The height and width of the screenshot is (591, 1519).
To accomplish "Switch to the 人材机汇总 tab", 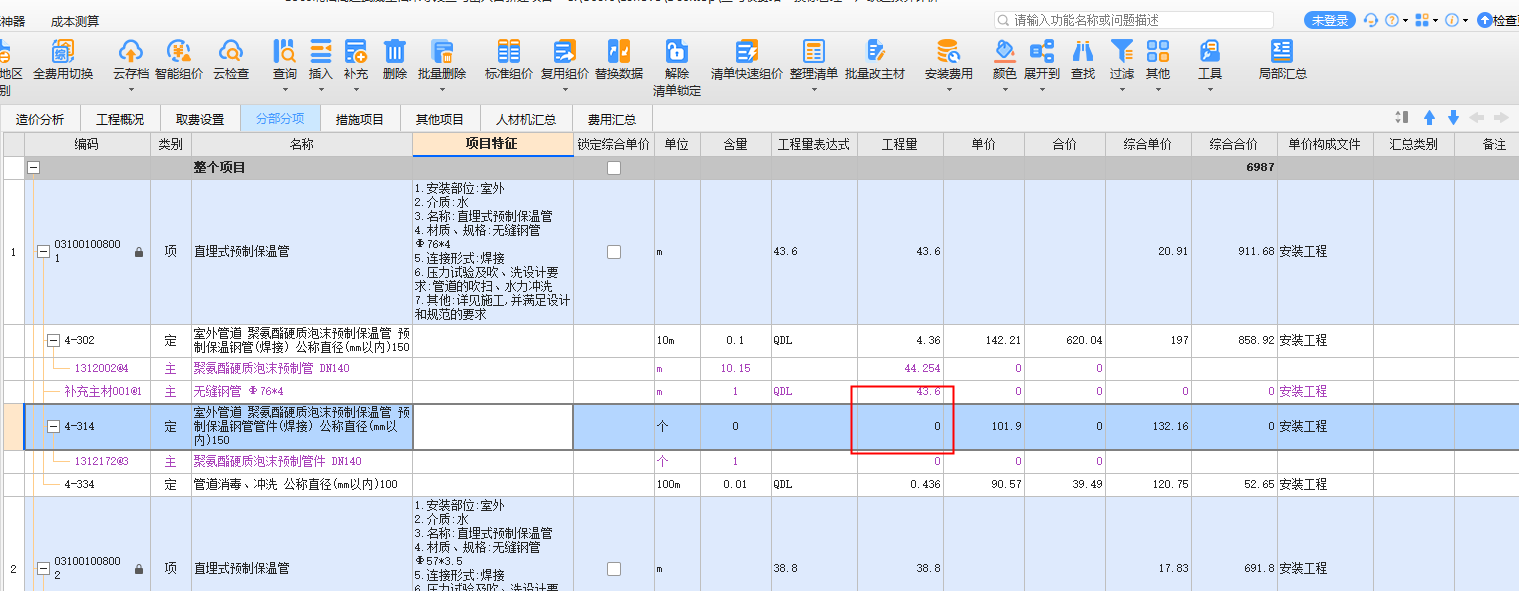I will [x=526, y=119].
